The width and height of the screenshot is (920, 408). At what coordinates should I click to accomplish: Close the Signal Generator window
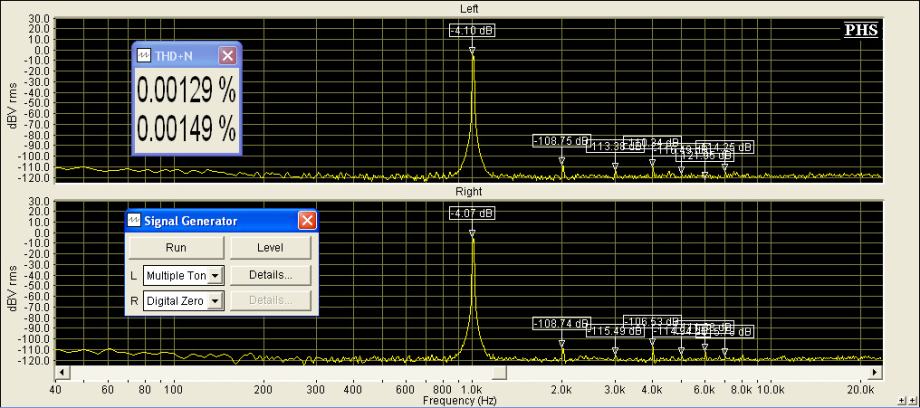click(x=307, y=221)
